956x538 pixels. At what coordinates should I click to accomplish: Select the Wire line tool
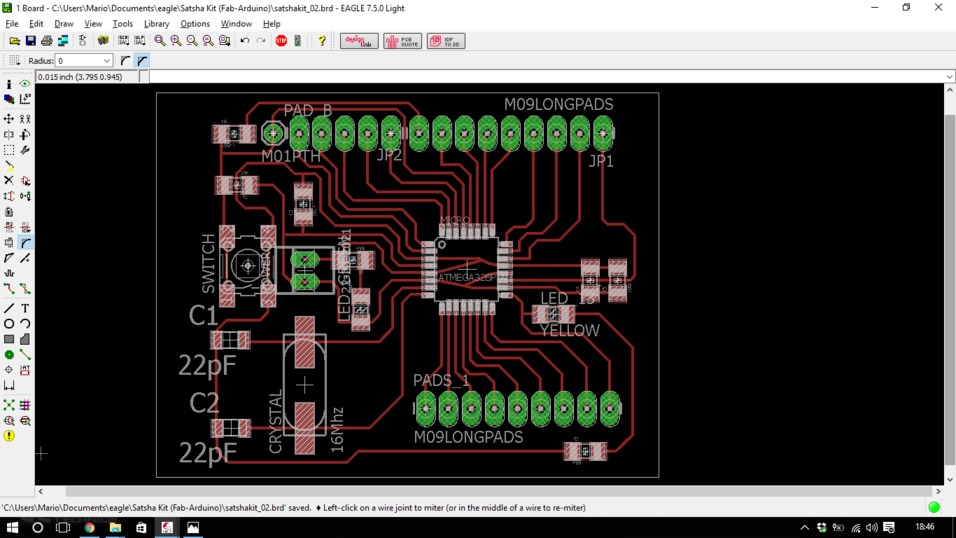pos(9,308)
